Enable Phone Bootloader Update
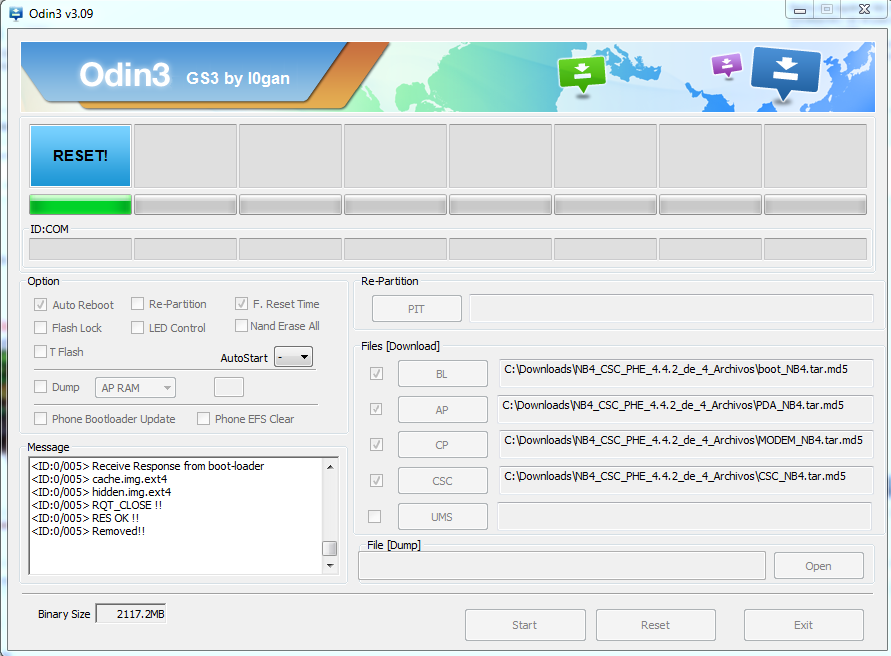891x656 pixels. tap(40, 418)
